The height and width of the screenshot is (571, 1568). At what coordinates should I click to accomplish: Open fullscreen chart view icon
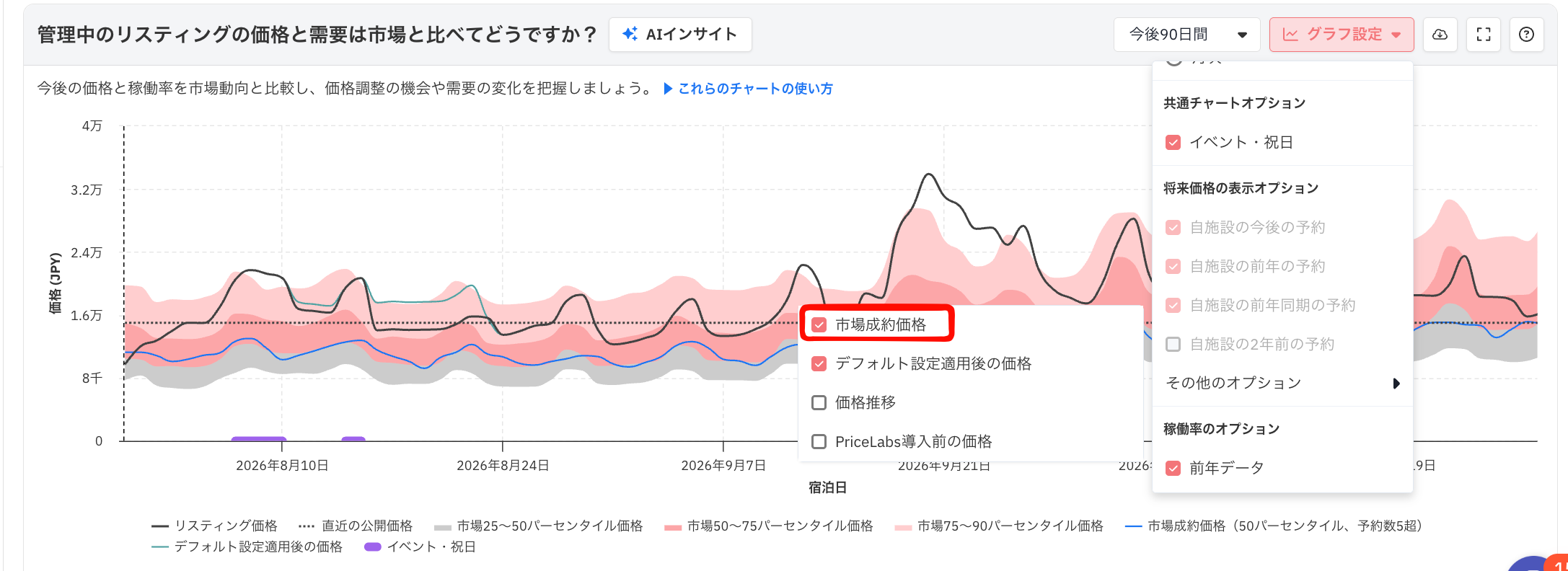(x=1484, y=35)
